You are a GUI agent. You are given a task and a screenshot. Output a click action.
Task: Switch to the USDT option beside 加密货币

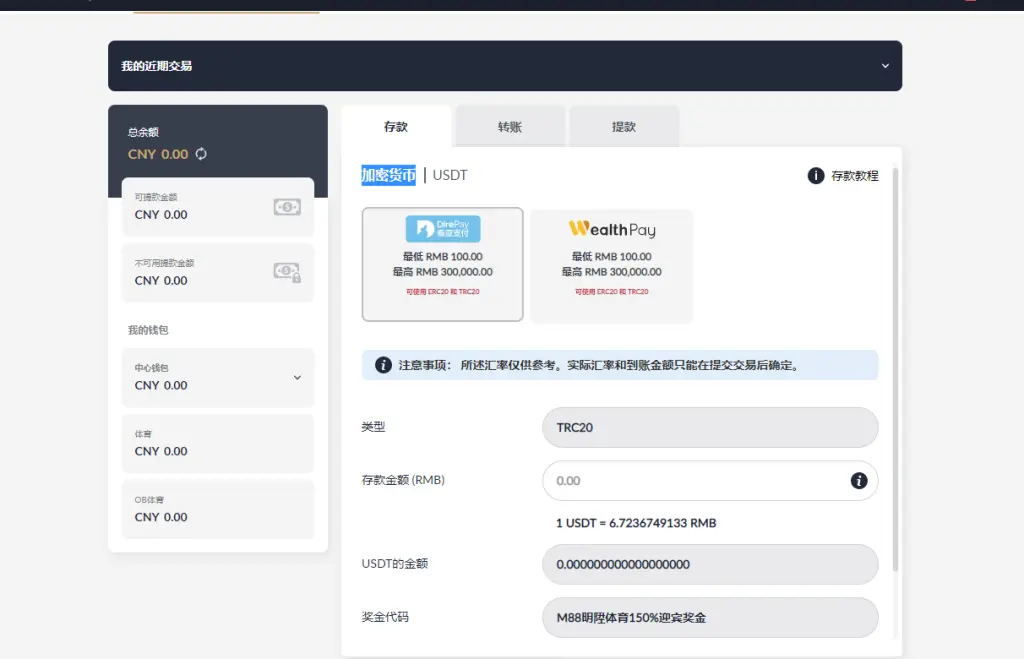tap(448, 174)
